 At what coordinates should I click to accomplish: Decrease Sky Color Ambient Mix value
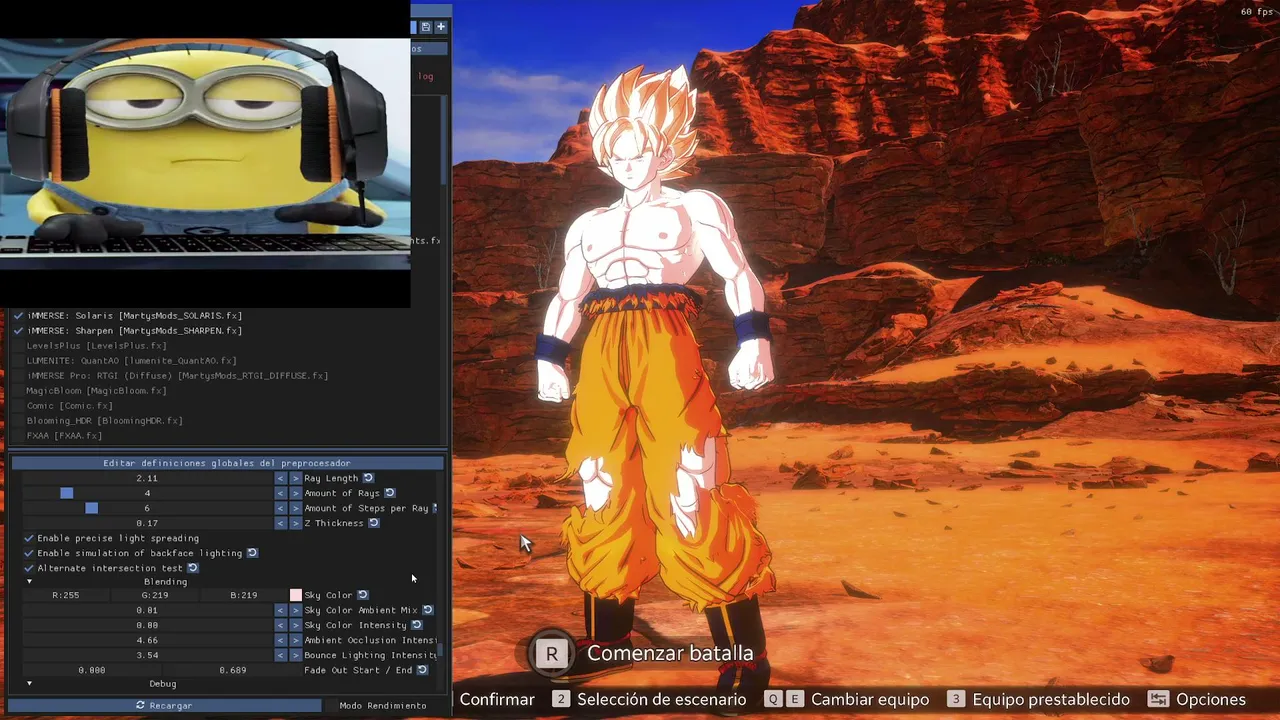281,610
